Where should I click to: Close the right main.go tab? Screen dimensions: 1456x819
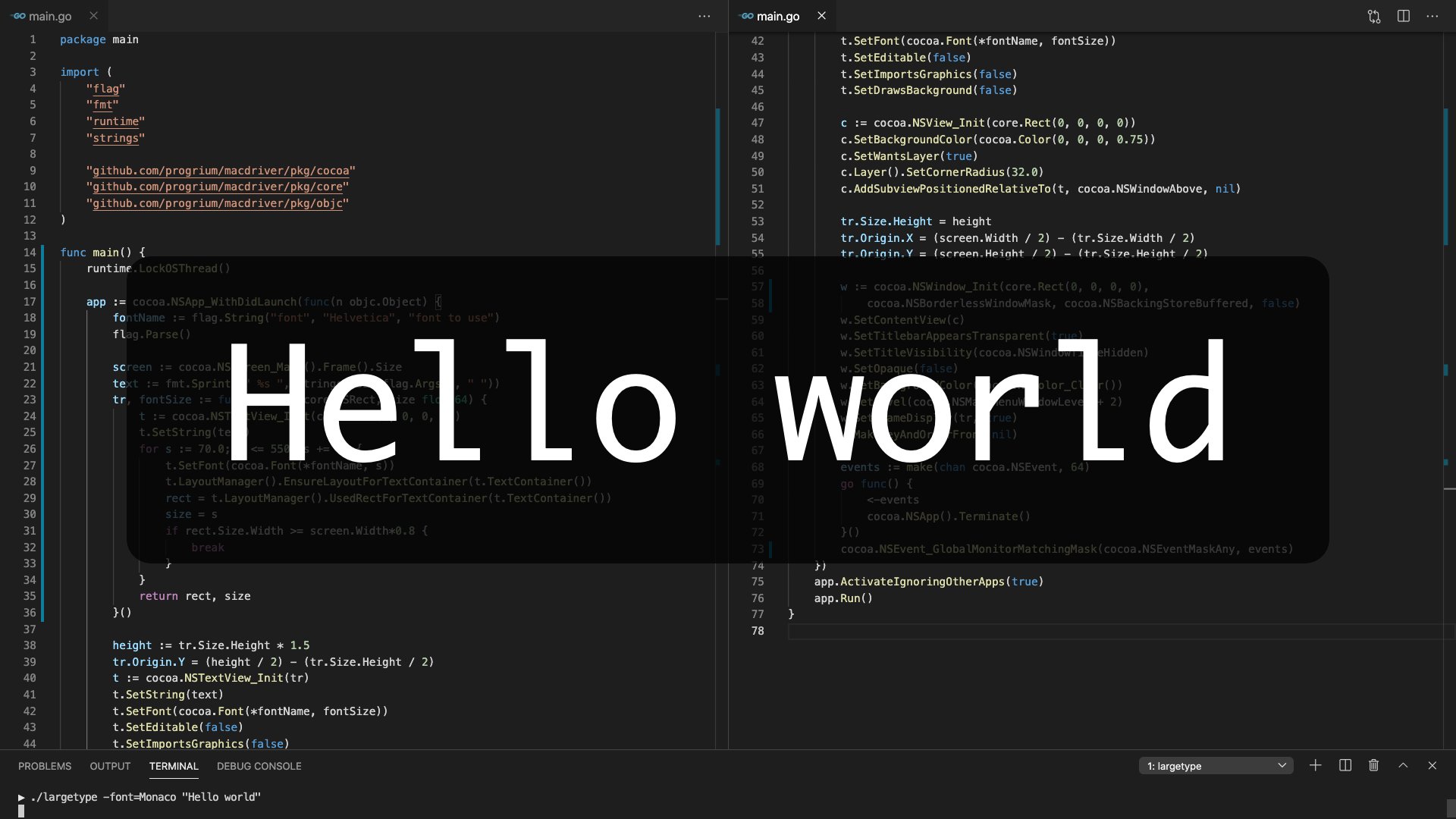coord(821,16)
